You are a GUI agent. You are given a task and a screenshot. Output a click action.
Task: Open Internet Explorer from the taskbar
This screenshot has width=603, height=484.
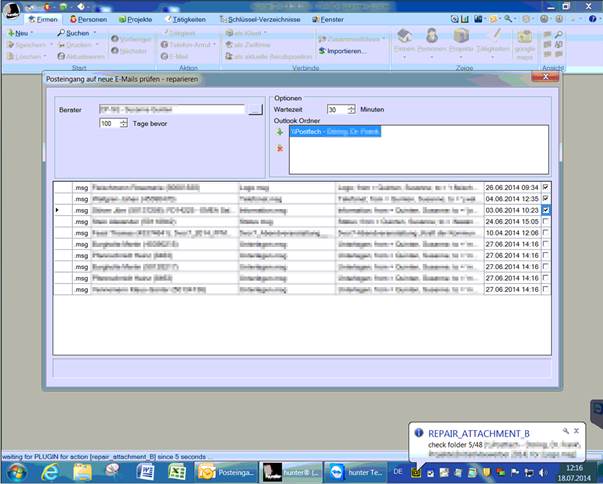pyautogui.click(x=48, y=471)
